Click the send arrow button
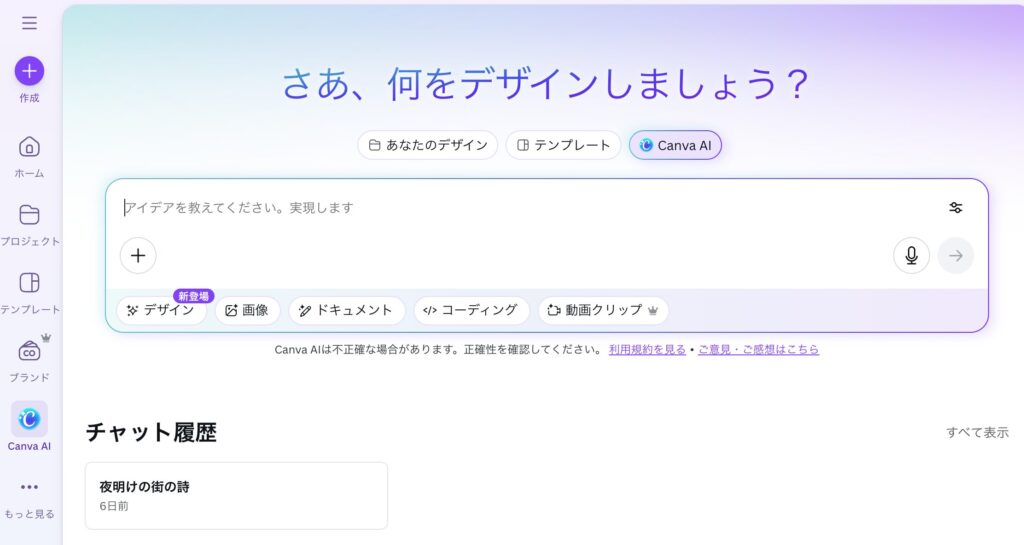1024x545 pixels. click(955, 255)
